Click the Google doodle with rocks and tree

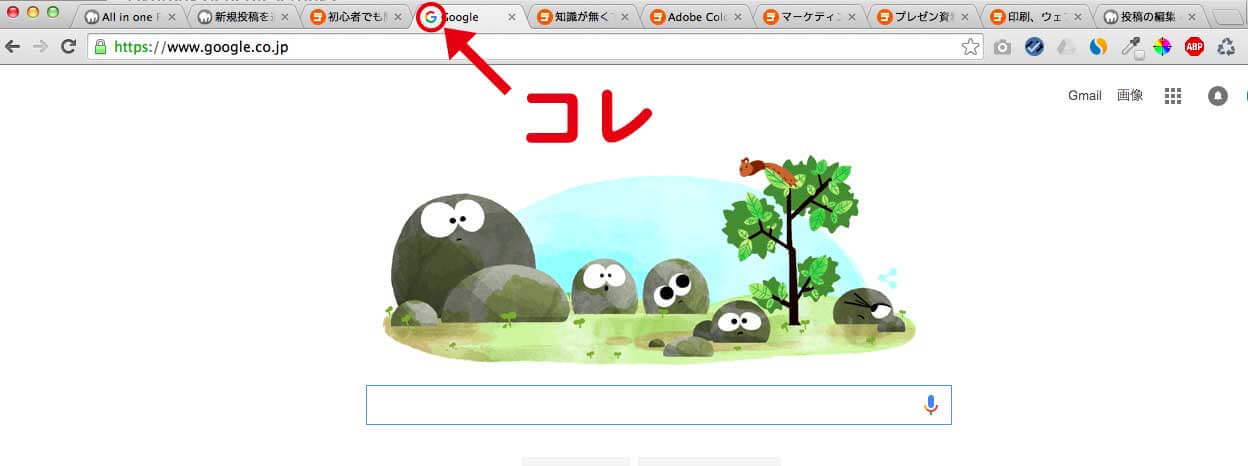point(648,260)
